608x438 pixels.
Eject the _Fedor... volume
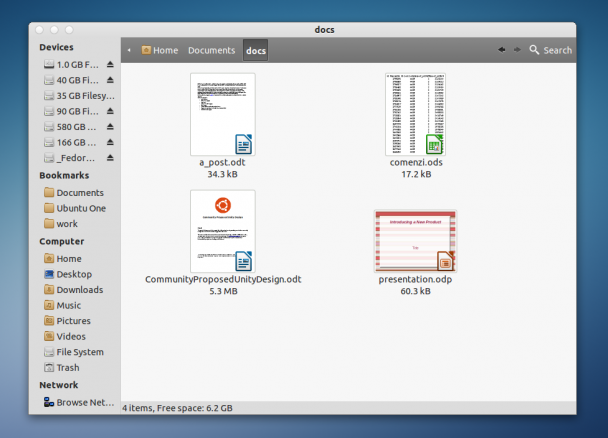[110, 158]
